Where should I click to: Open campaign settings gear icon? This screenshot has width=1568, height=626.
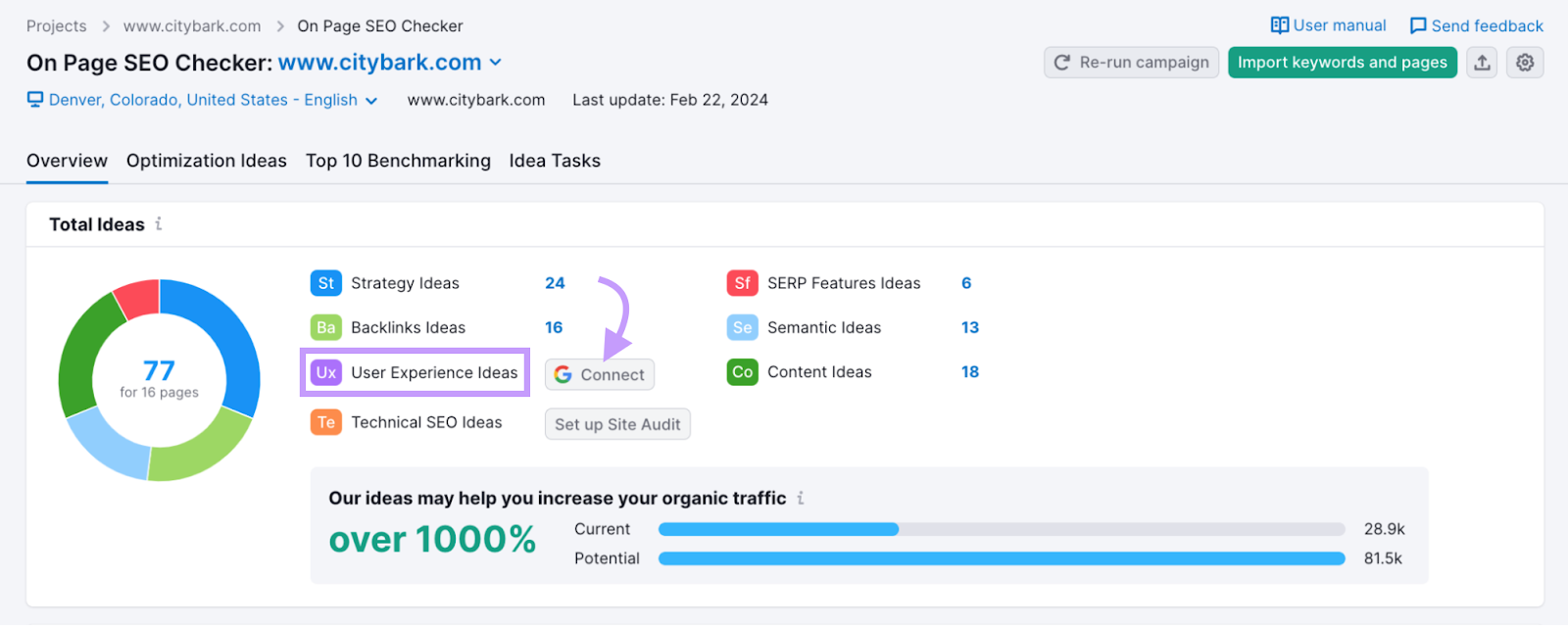tap(1525, 63)
